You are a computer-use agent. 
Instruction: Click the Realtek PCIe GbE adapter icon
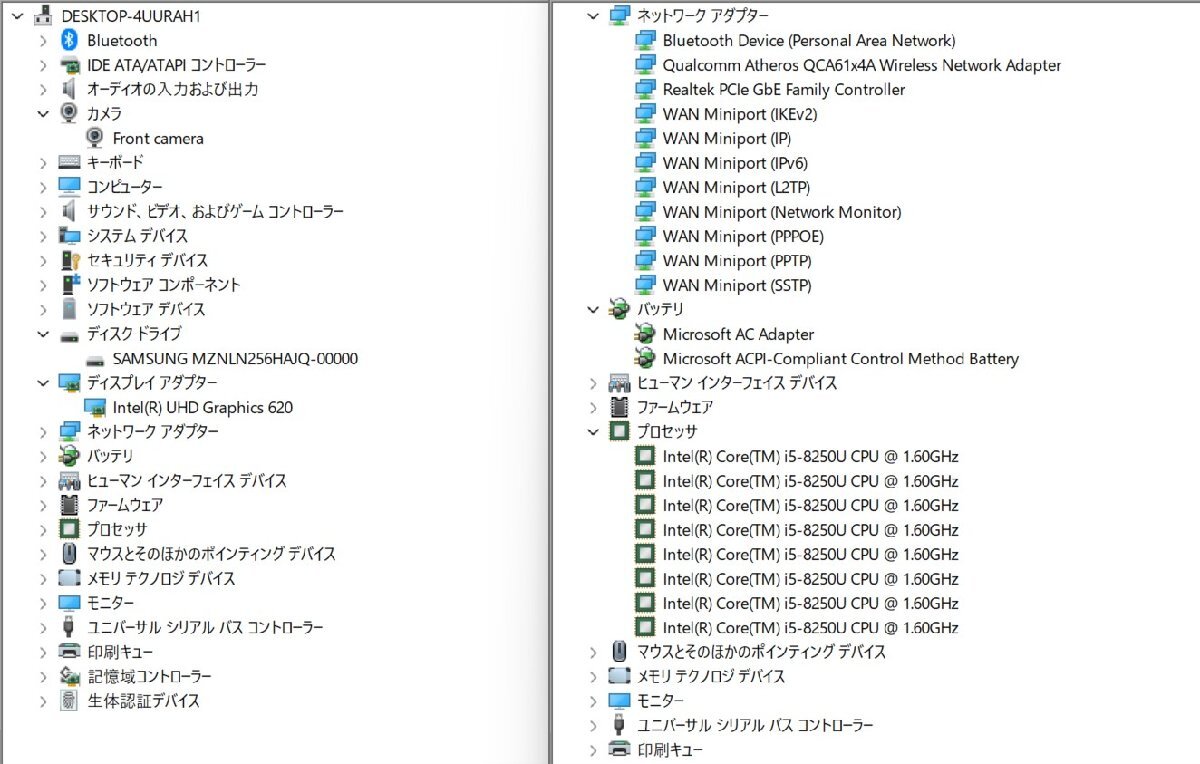tap(645, 89)
